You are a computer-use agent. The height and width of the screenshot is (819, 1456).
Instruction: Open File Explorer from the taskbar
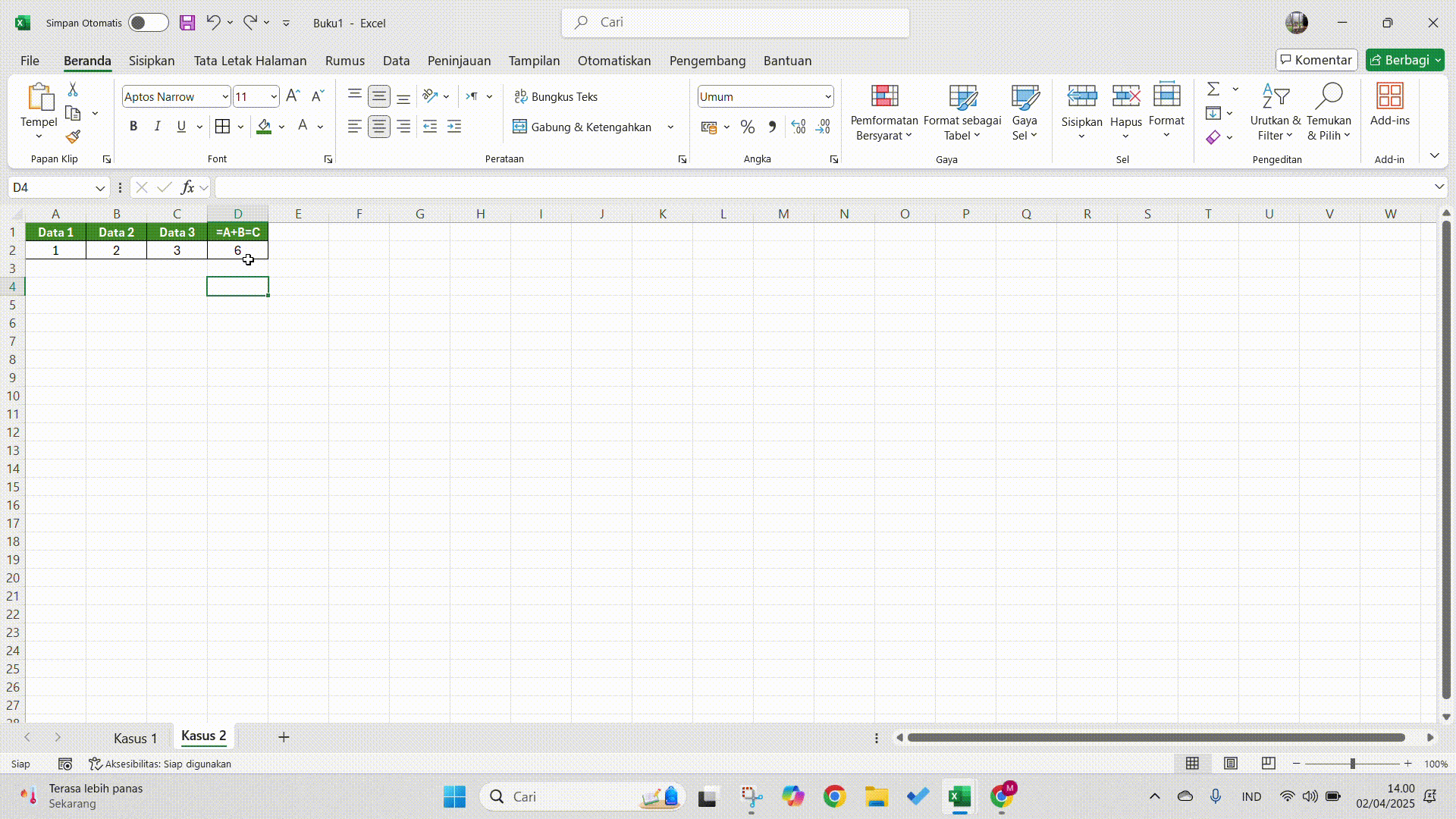click(x=876, y=796)
